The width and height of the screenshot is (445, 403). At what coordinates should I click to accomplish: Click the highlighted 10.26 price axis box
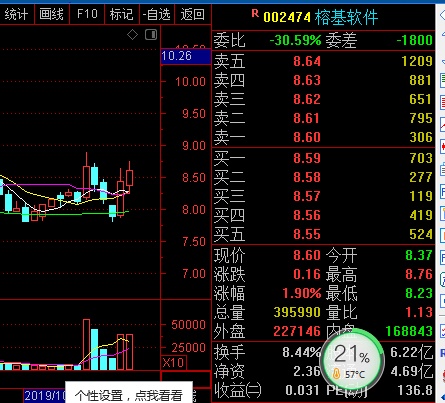click(186, 56)
